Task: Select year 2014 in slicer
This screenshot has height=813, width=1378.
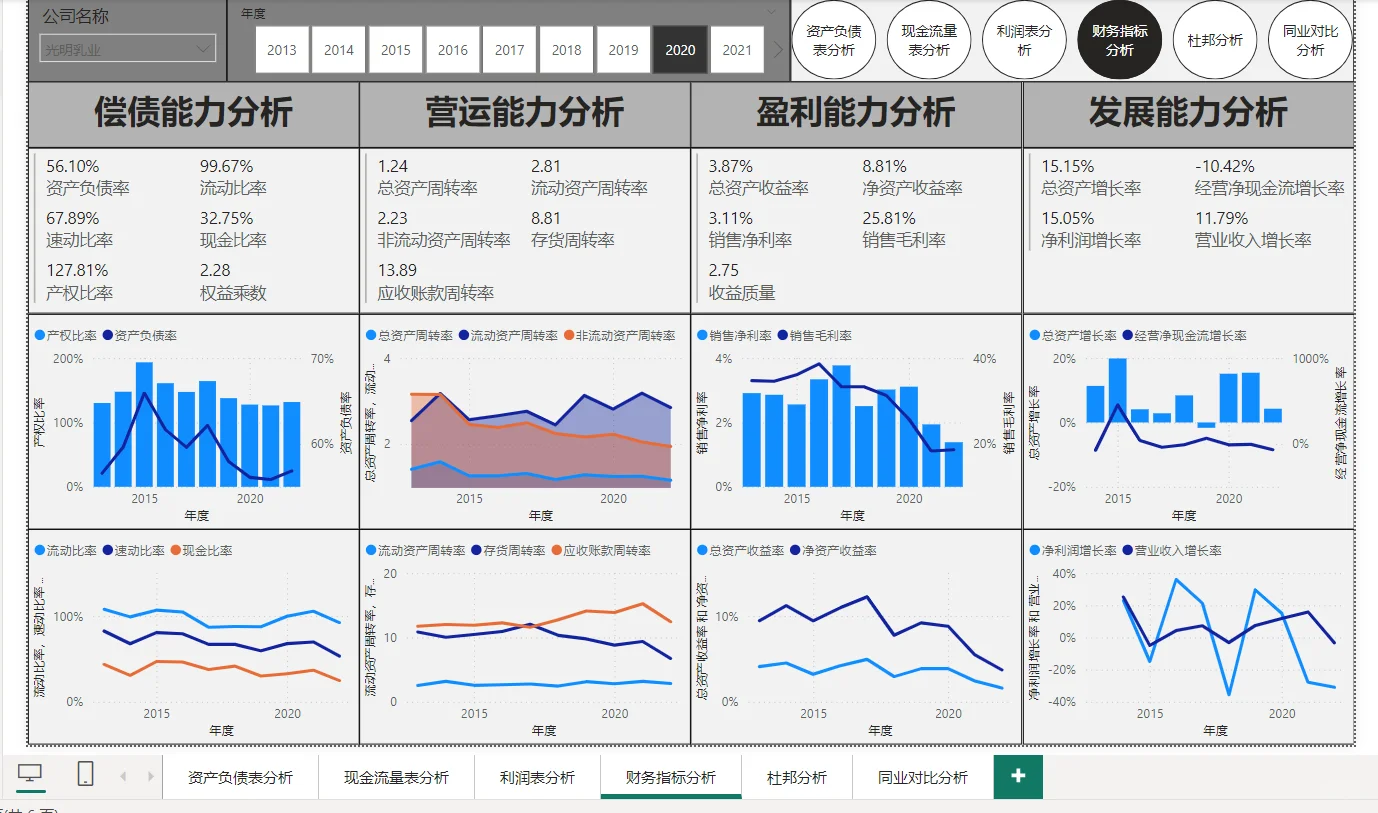Action: tap(339, 50)
